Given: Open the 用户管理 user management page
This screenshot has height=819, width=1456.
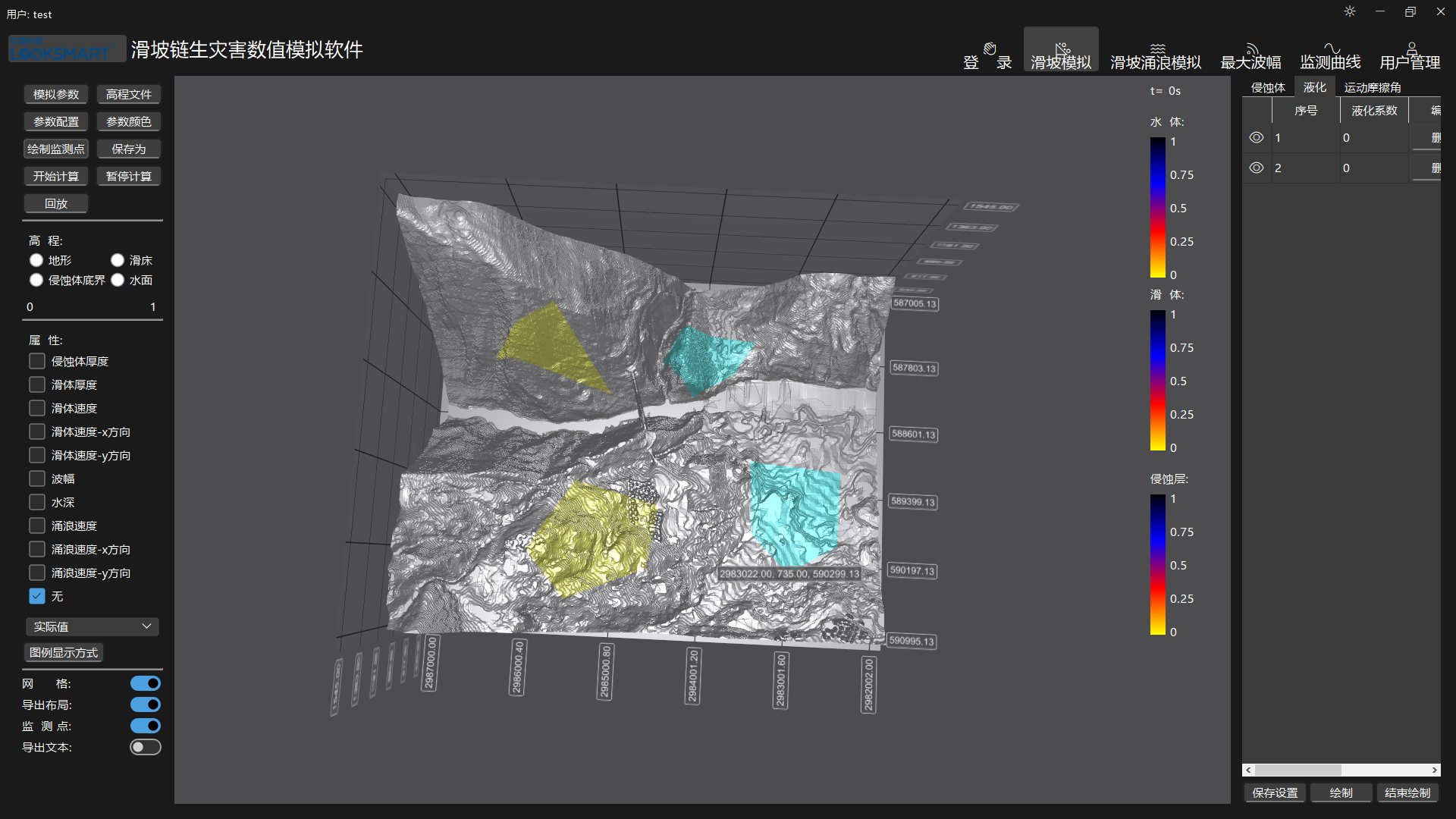Looking at the screenshot, I should (x=1410, y=57).
